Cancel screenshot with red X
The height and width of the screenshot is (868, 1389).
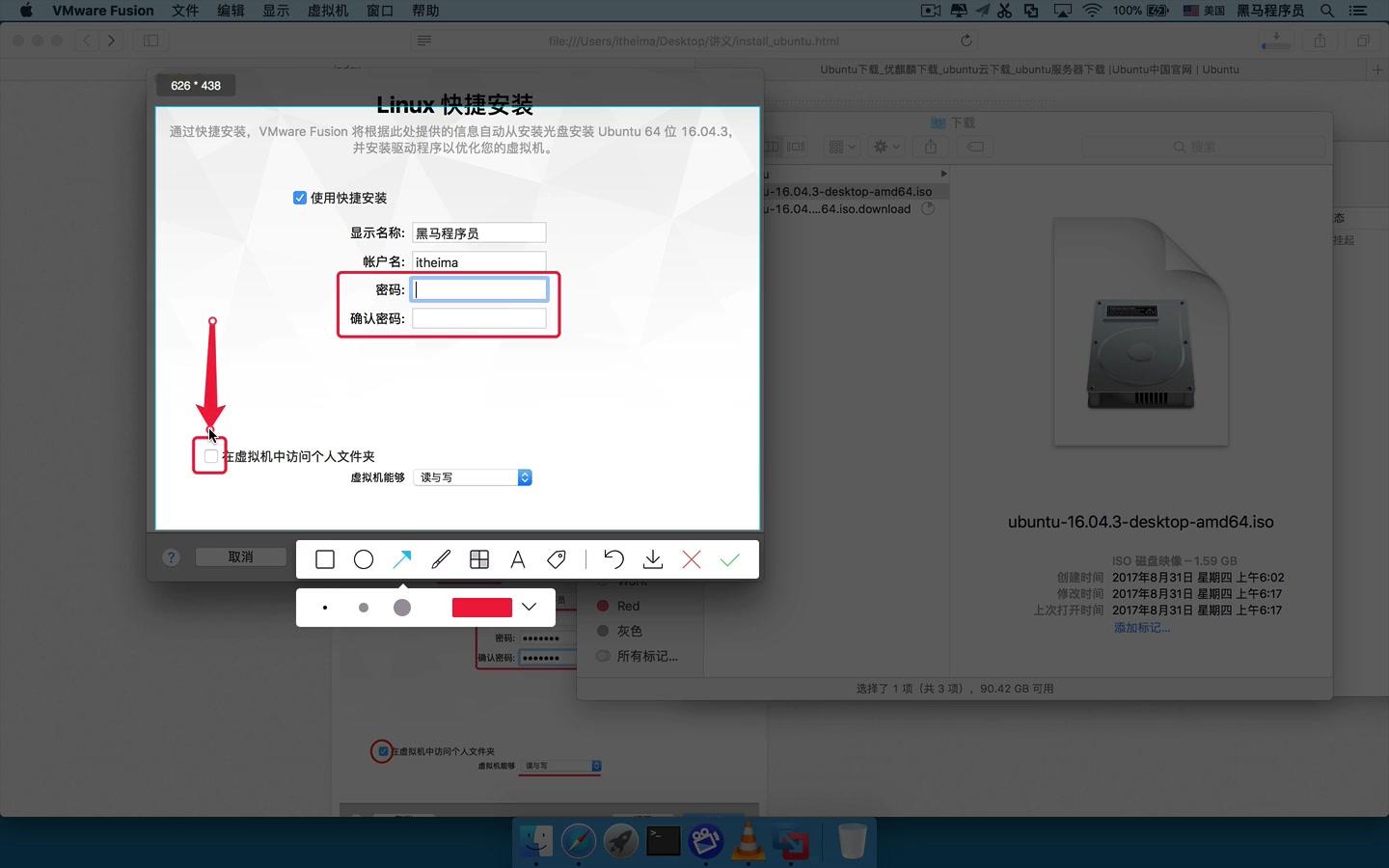click(692, 559)
